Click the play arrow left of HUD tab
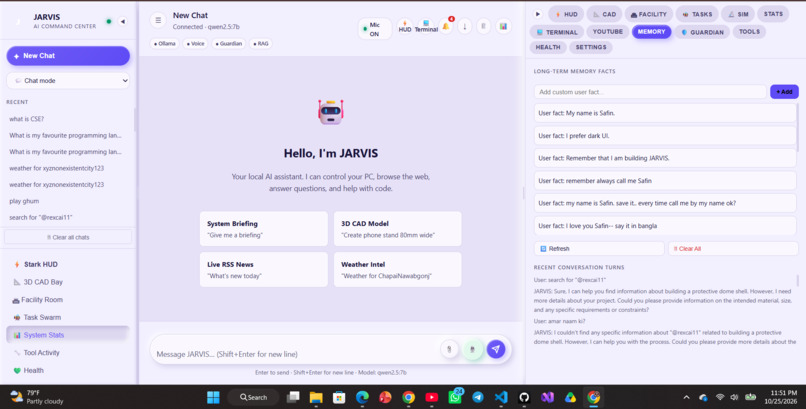 [x=538, y=14]
